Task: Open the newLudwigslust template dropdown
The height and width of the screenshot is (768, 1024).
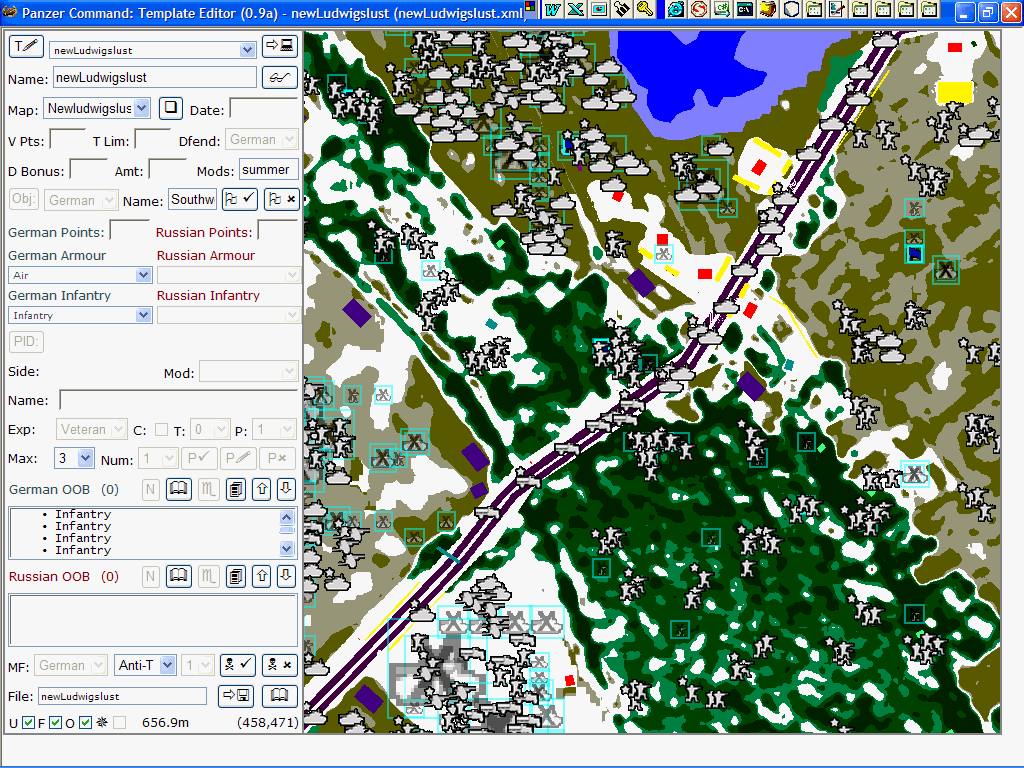Action: coord(247,50)
